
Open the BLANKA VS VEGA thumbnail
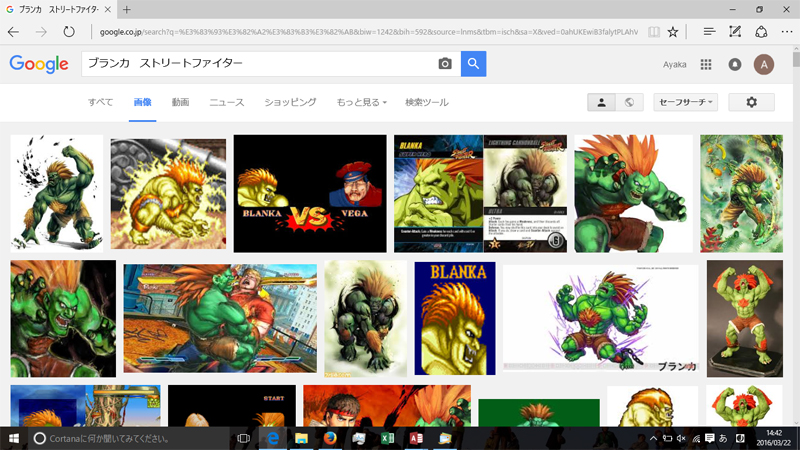(x=310, y=193)
